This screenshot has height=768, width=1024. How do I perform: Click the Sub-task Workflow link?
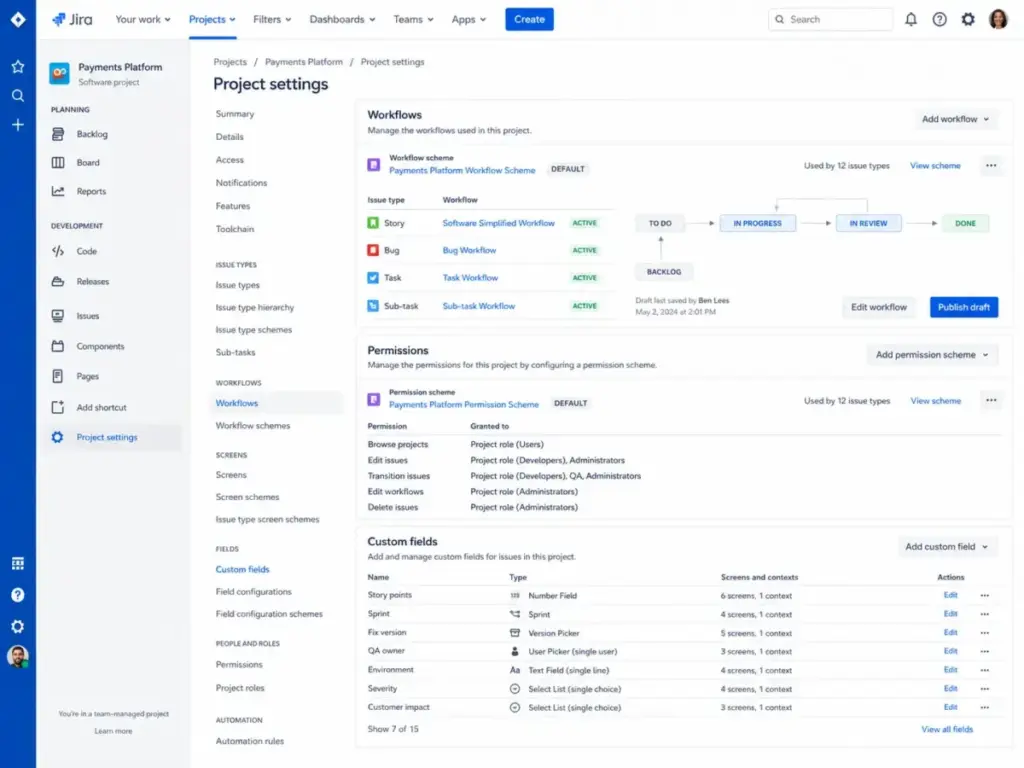(479, 306)
